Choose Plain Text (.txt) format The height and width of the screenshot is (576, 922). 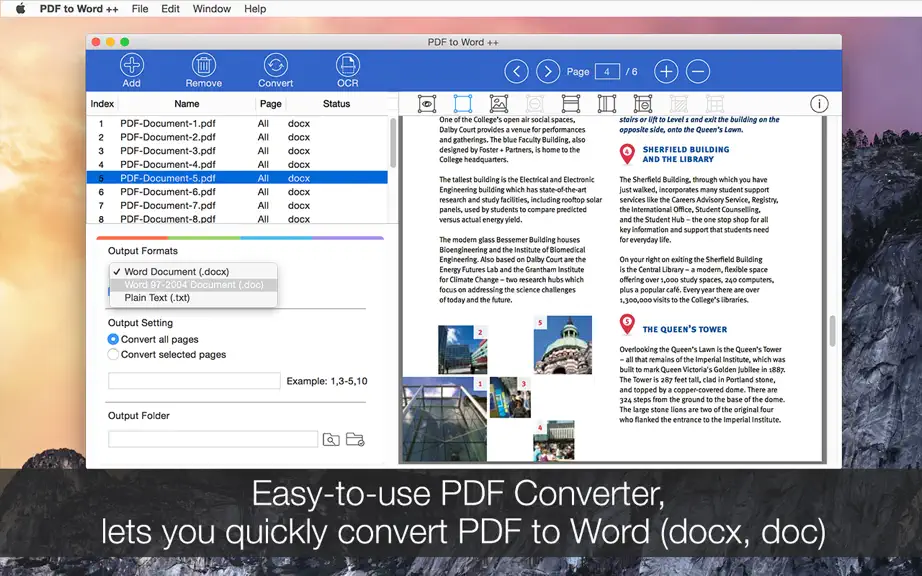tap(193, 297)
